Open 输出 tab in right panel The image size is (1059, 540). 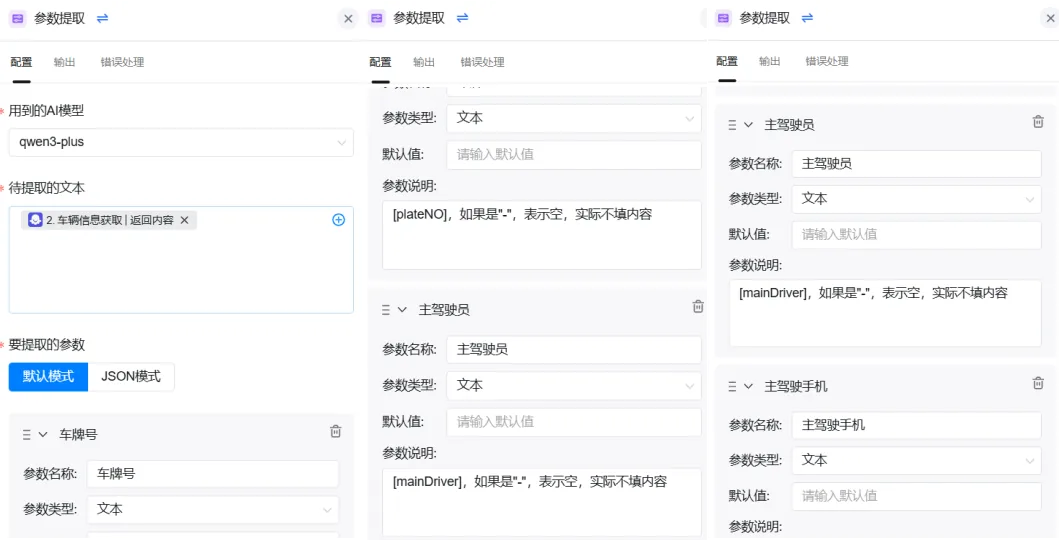[x=769, y=61]
